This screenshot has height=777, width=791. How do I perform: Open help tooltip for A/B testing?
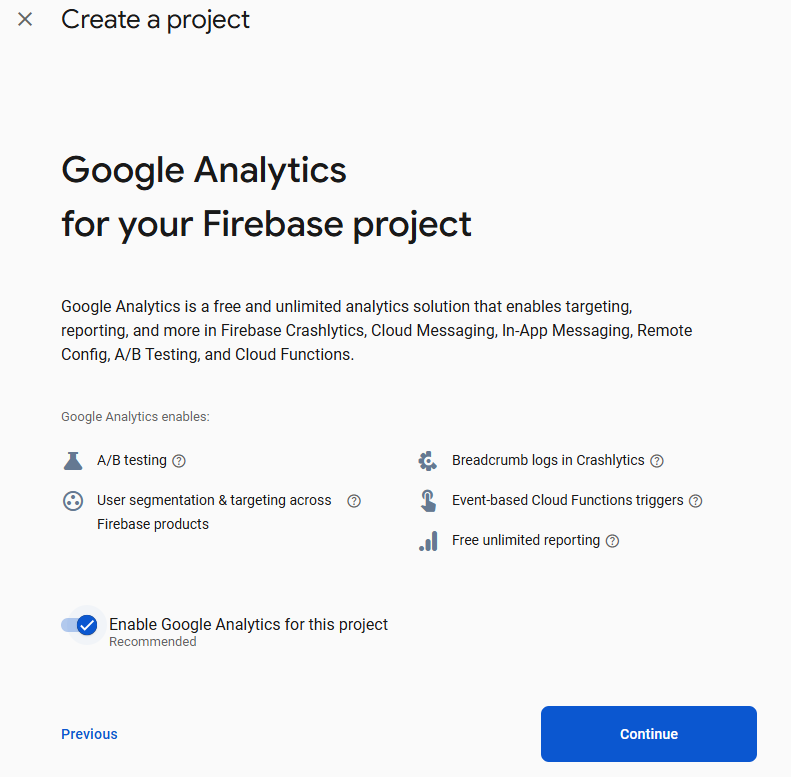179,461
